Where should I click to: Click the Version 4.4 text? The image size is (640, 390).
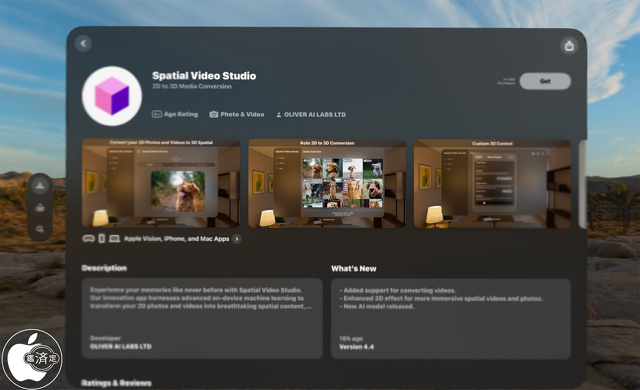pos(356,347)
